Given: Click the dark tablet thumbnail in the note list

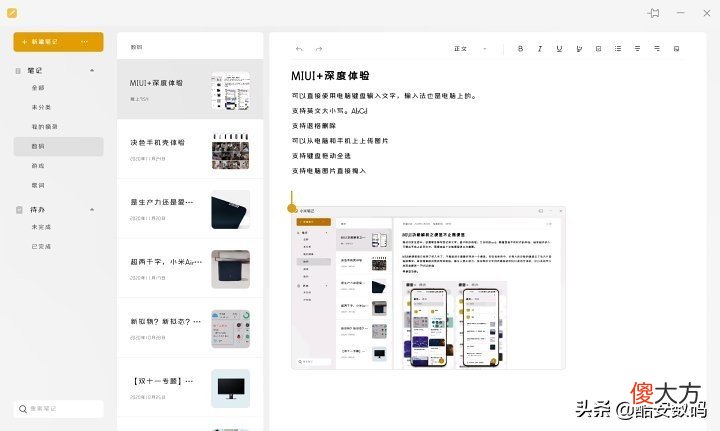Looking at the screenshot, I should [231, 210].
